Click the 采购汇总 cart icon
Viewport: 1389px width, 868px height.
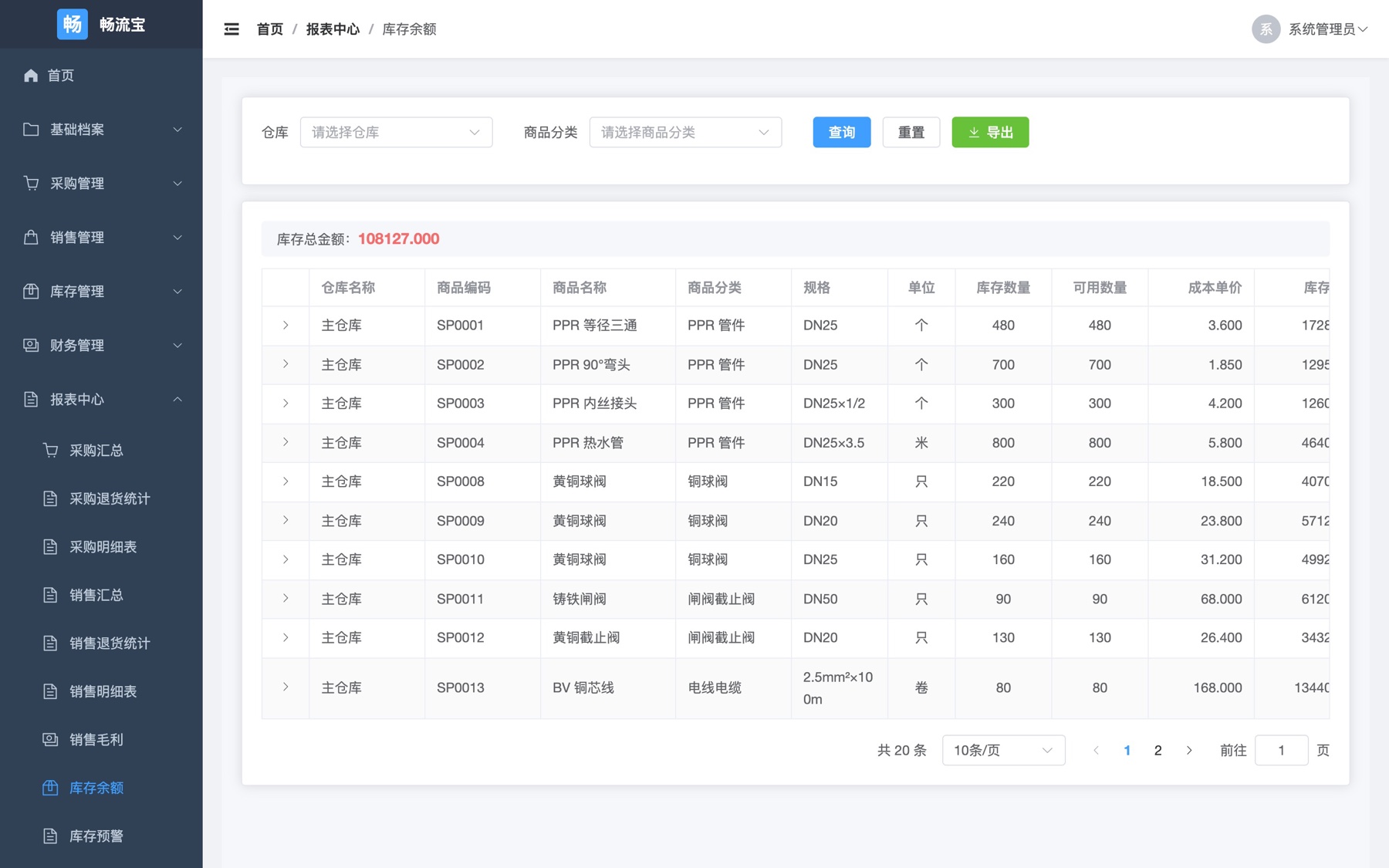coord(50,451)
